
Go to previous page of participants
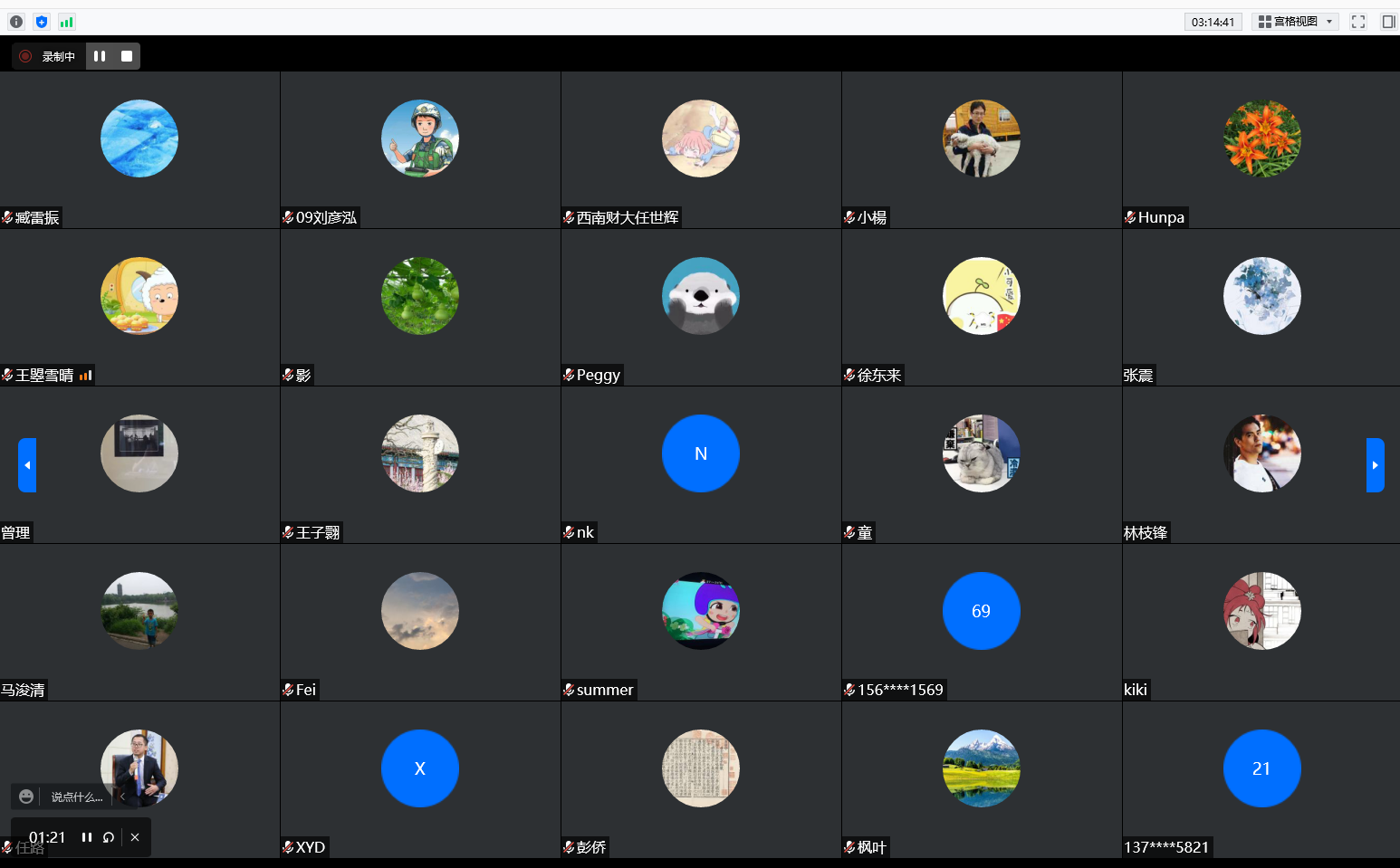[x=27, y=465]
